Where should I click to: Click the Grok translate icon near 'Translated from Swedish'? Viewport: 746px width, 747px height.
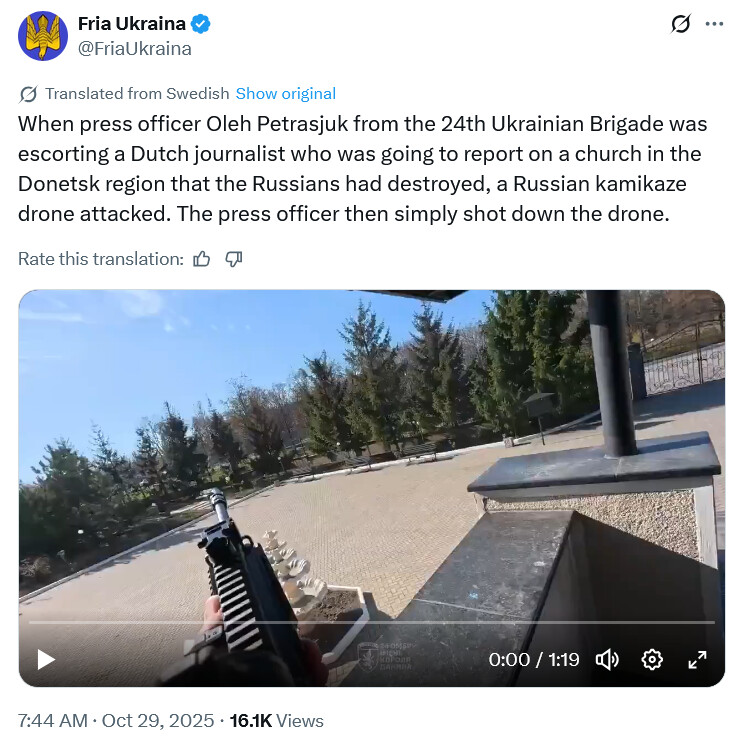coord(28,94)
